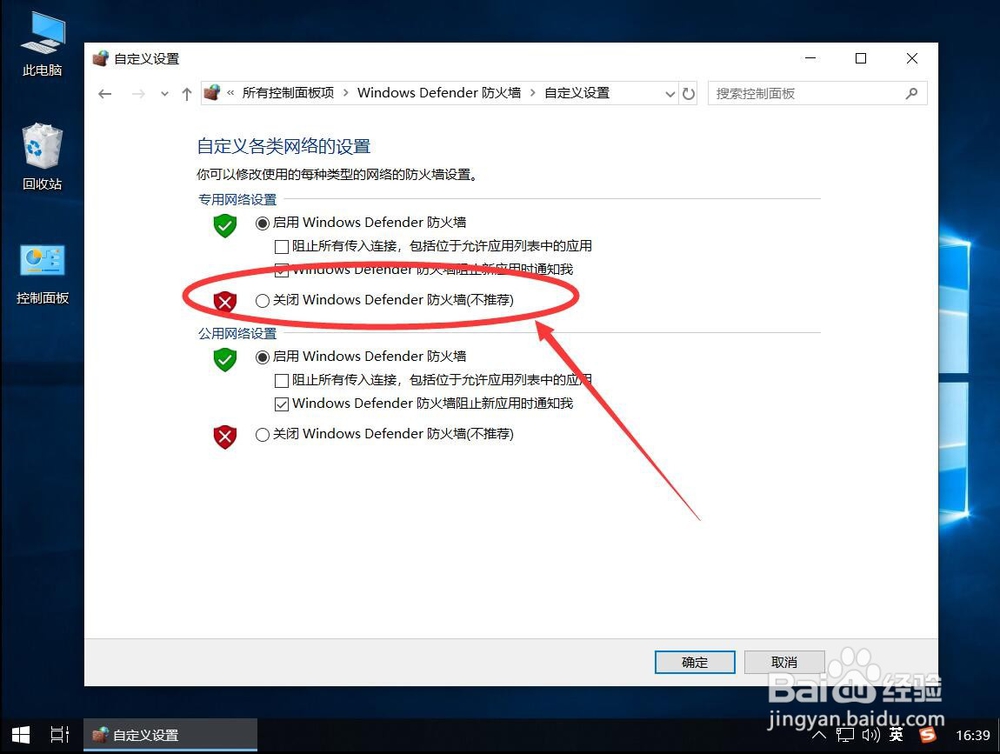The image size is (1000, 754).
Task: Refresh the control panel page
Action: point(688,94)
